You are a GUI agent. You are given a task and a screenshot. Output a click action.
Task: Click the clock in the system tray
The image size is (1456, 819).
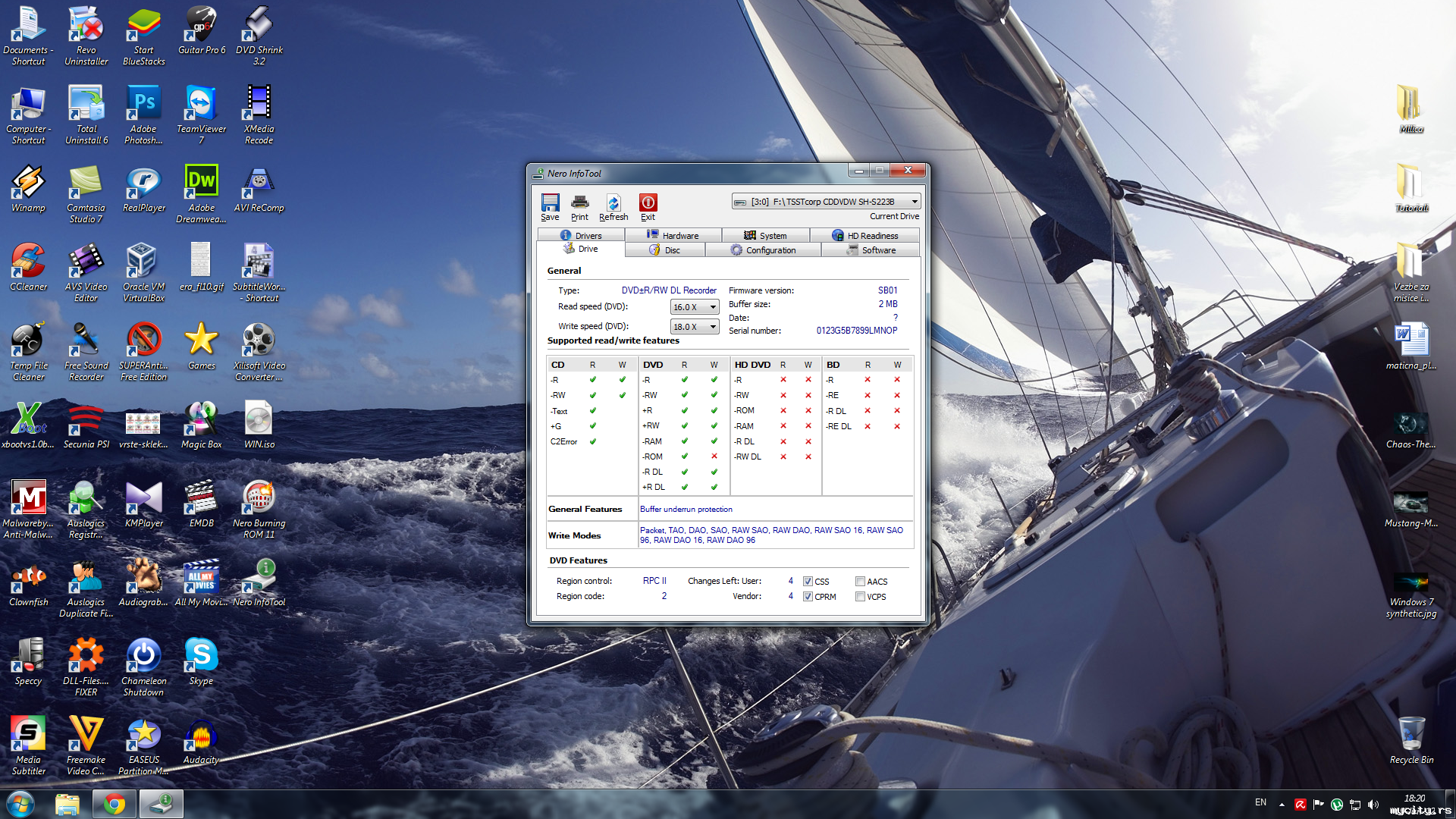(1414, 799)
